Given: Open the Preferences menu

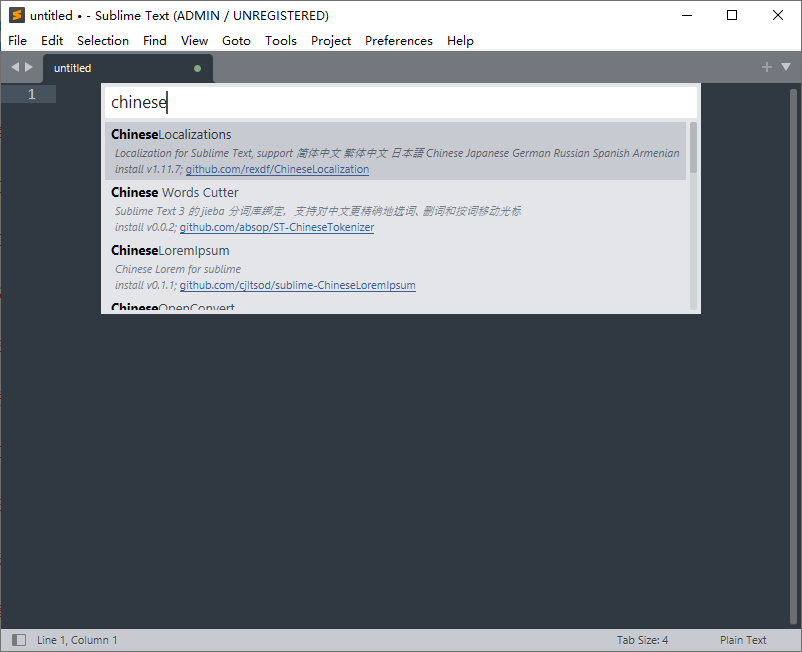Looking at the screenshot, I should point(399,40).
